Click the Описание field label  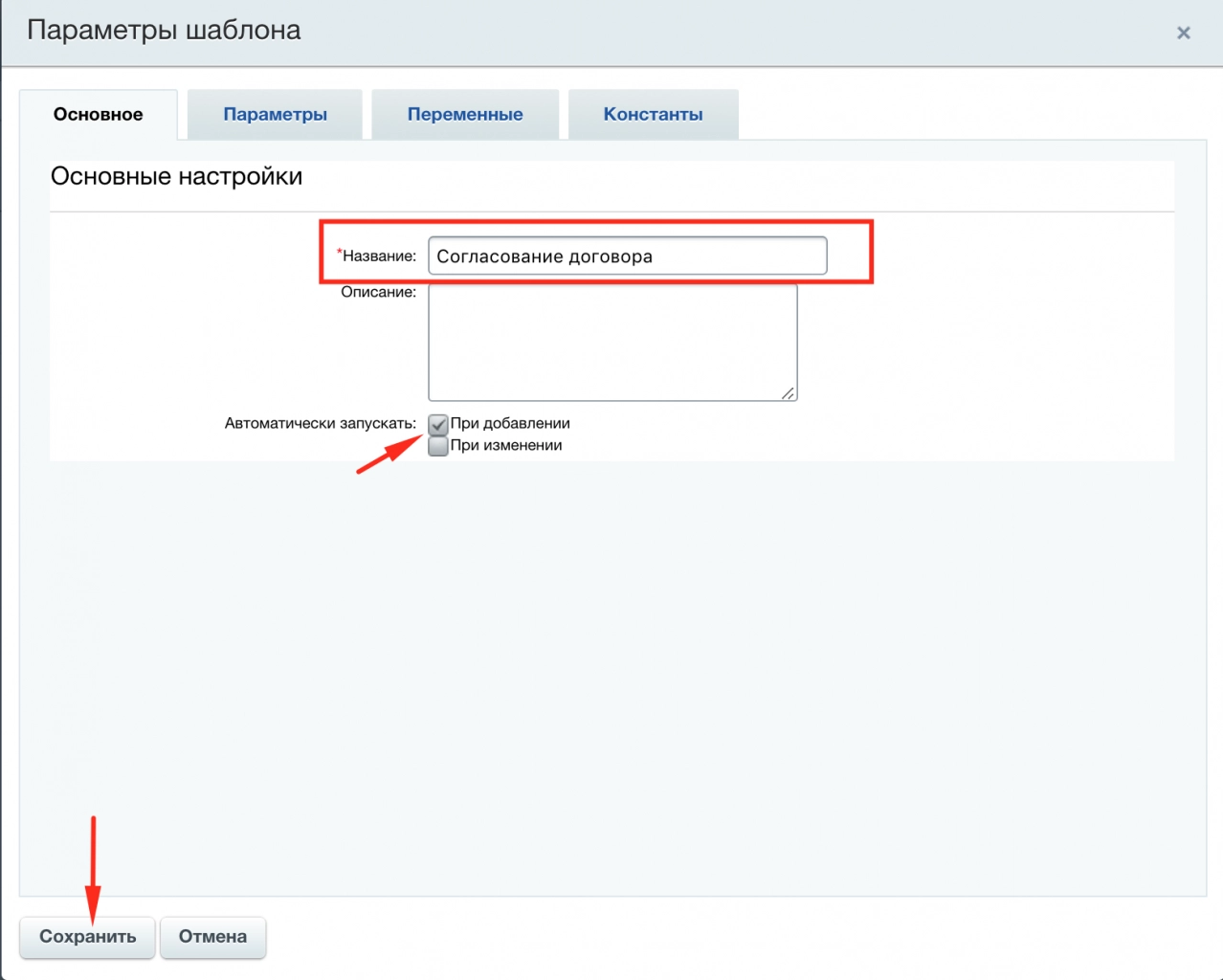pos(378,292)
